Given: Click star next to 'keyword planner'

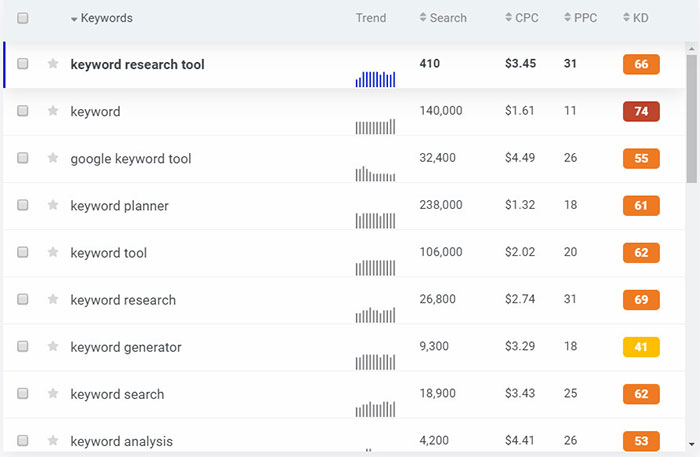Looking at the screenshot, I should tap(53, 205).
